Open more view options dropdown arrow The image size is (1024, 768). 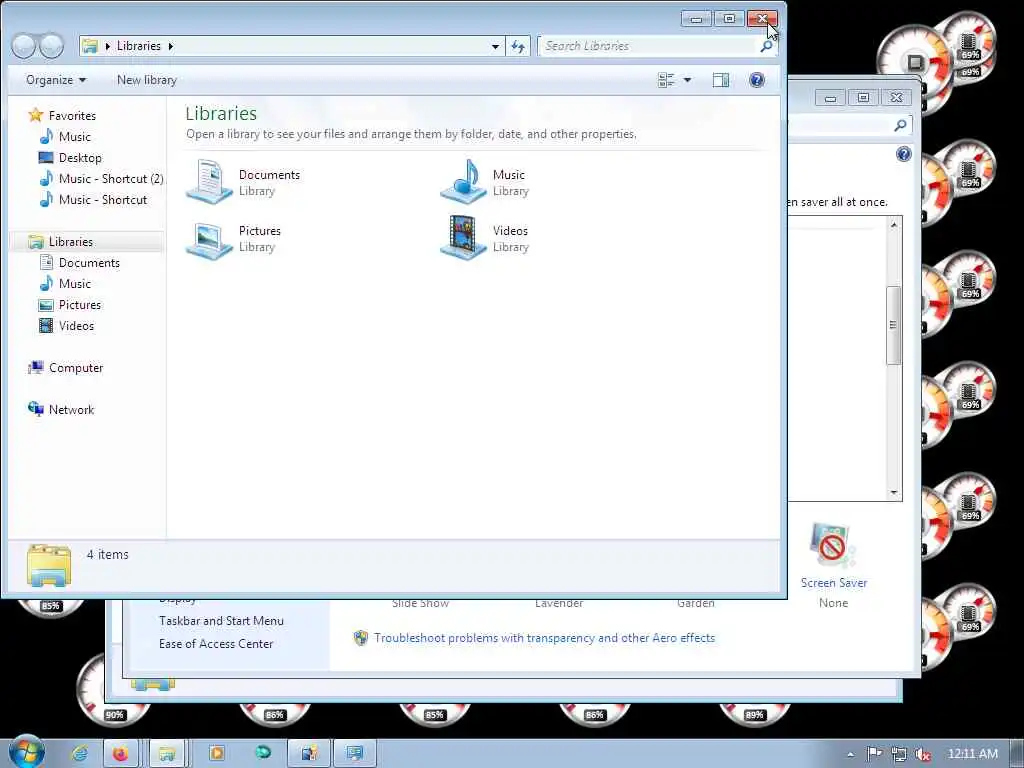coord(687,80)
